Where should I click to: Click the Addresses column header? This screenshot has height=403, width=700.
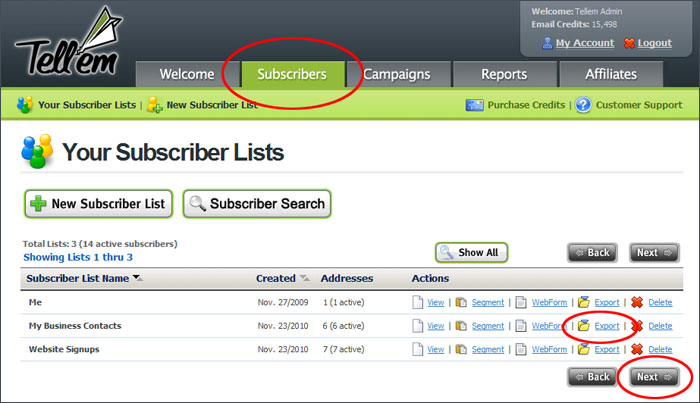[347, 278]
